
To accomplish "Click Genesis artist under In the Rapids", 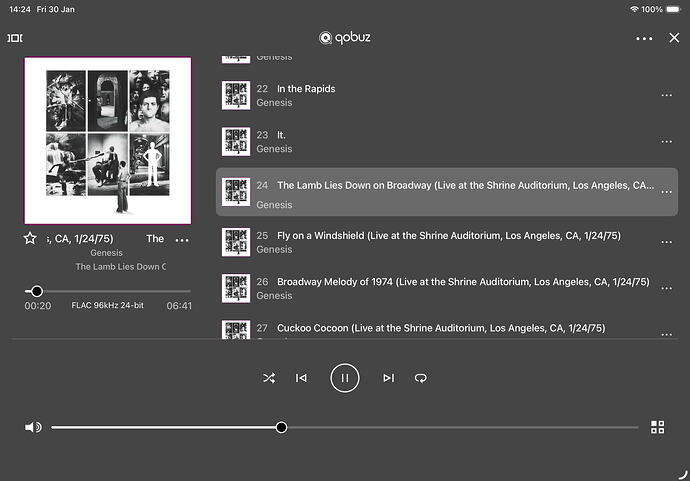I will [274, 103].
